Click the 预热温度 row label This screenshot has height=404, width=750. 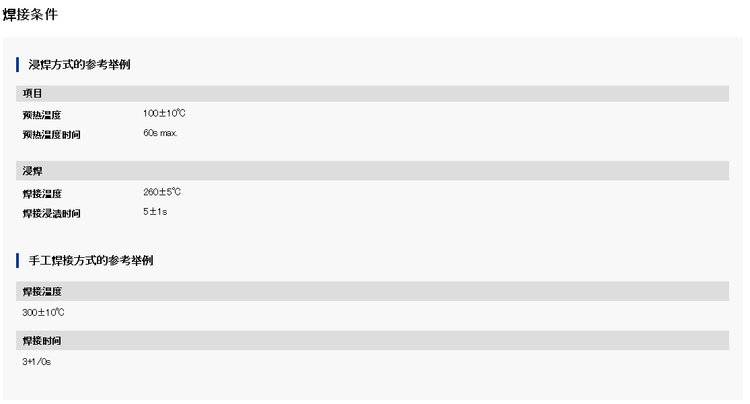tap(42, 115)
